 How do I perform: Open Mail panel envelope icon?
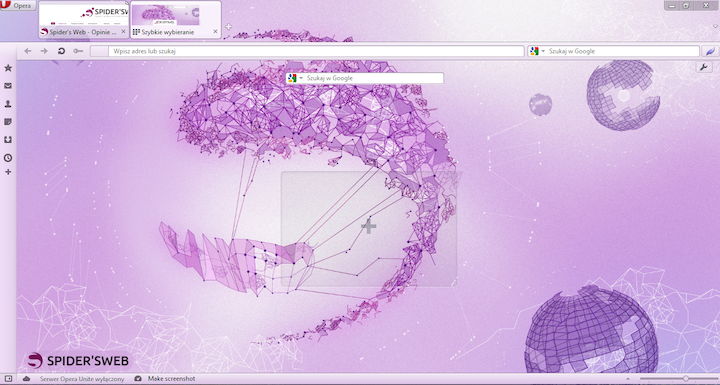point(8,86)
